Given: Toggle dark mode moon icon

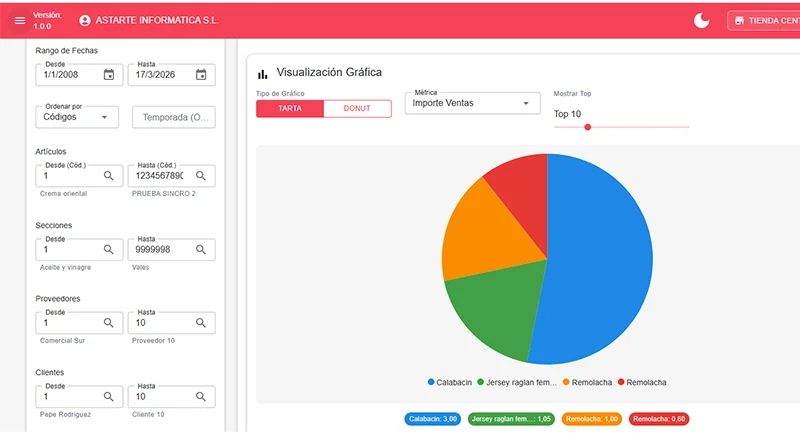Looking at the screenshot, I should click(x=702, y=20).
